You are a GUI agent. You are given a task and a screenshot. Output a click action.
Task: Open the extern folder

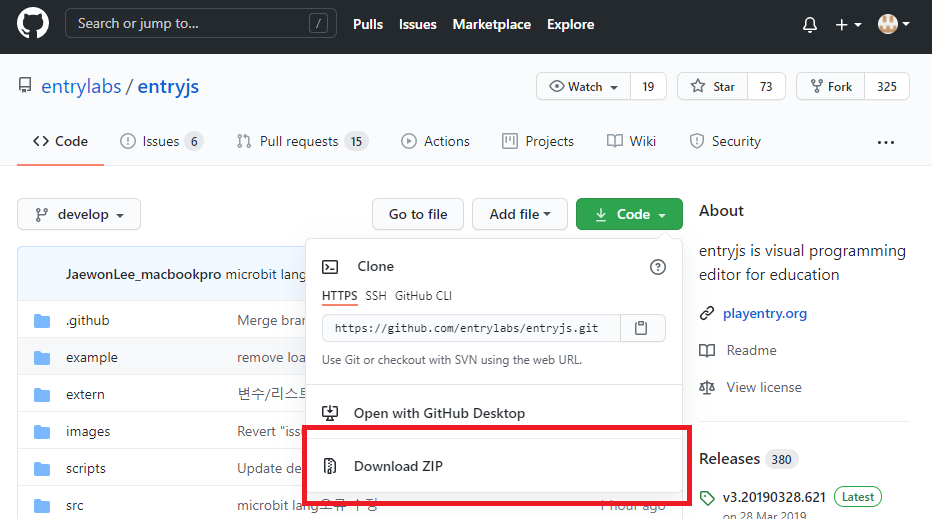click(x=85, y=394)
